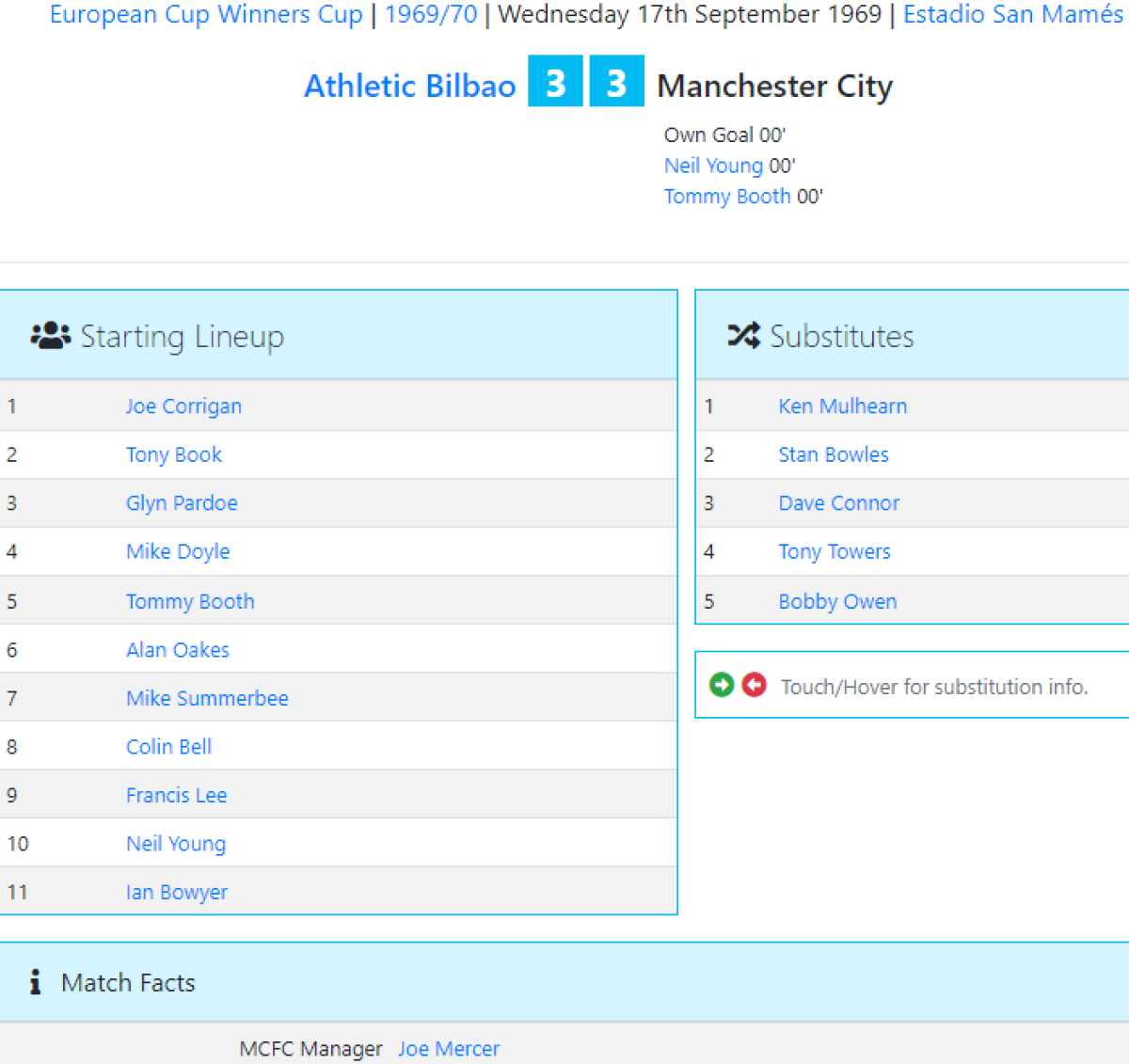Open manager Joe Mercer's page
Viewport: 1129px width, 1064px height.
click(x=448, y=1048)
